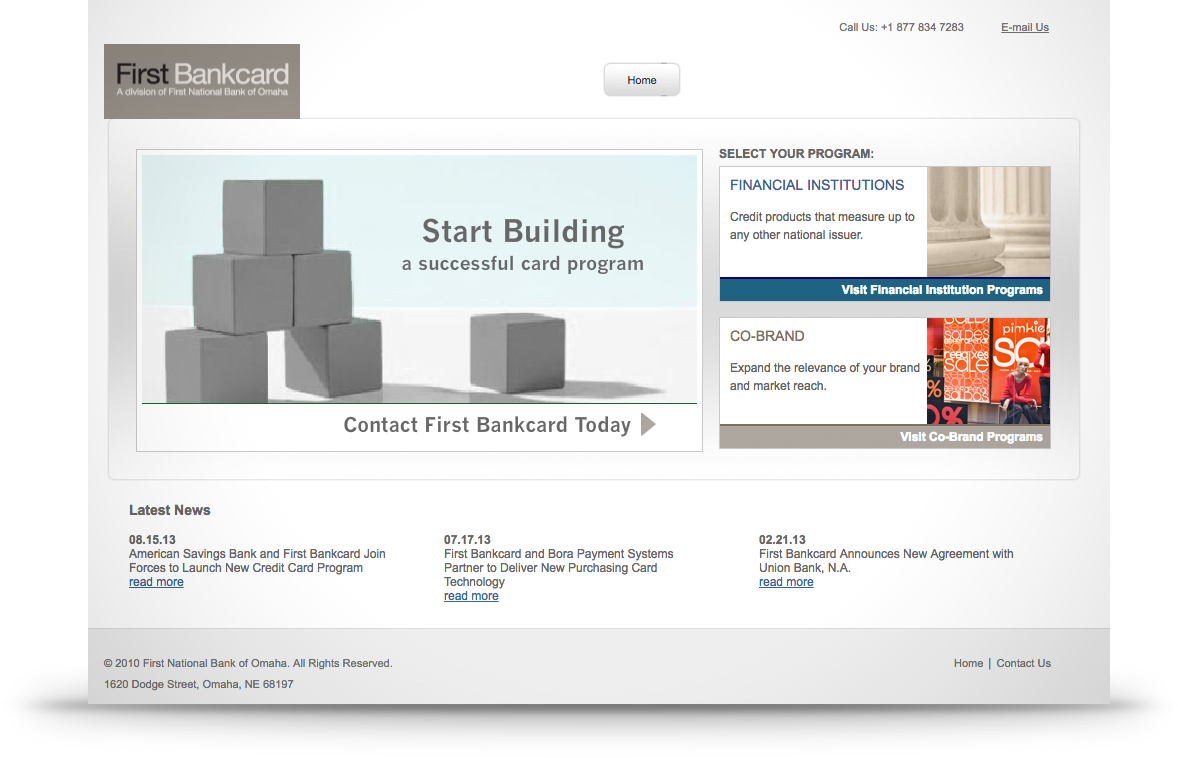
Task: Open the Home navigation tab
Action: pos(642,80)
